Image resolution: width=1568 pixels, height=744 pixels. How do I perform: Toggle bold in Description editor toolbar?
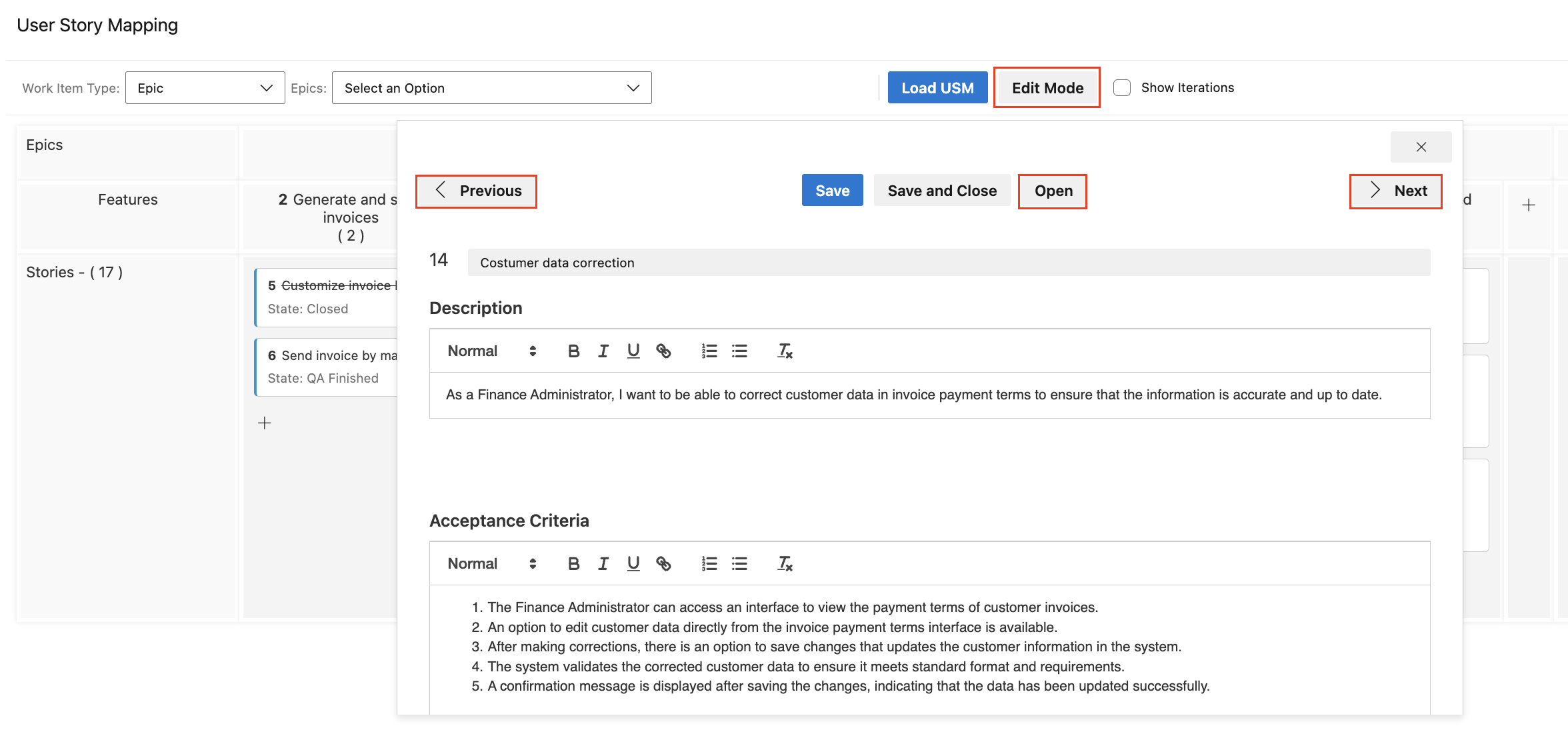573,351
